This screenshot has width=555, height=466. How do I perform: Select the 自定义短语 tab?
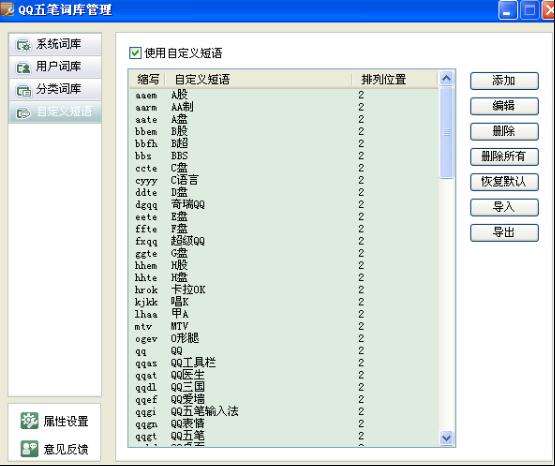[x=55, y=113]
